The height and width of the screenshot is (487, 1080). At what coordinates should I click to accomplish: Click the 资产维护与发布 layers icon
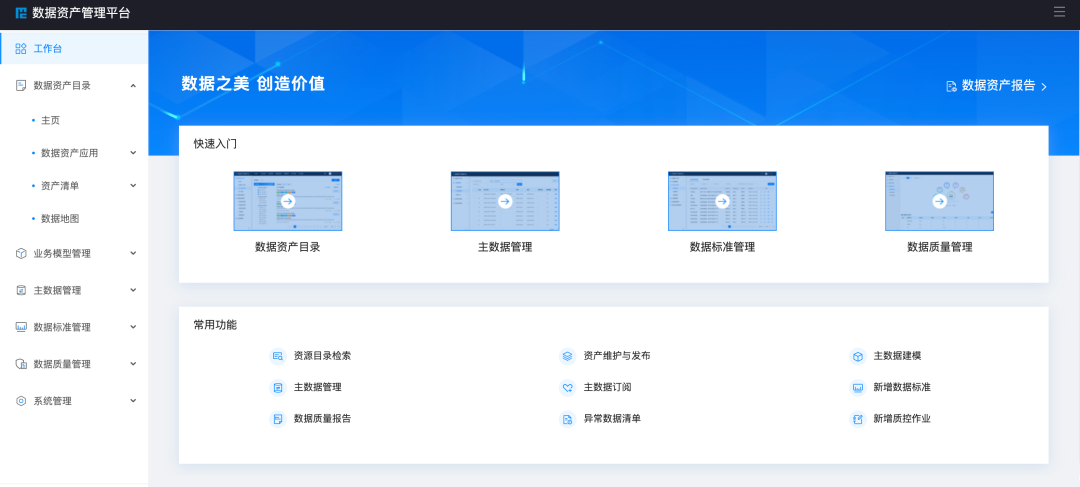[567, 356]
